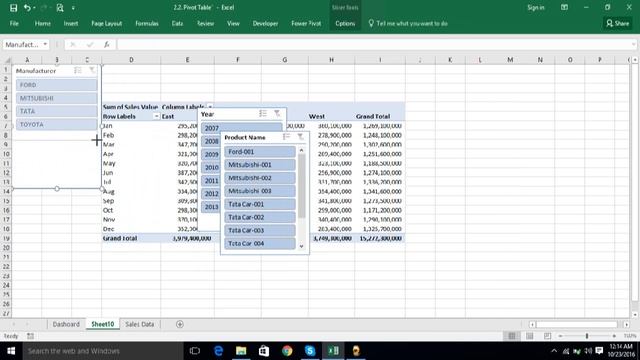Click Sign in link
This screenshot has width=640, height=360.
[x=536, y=8]
